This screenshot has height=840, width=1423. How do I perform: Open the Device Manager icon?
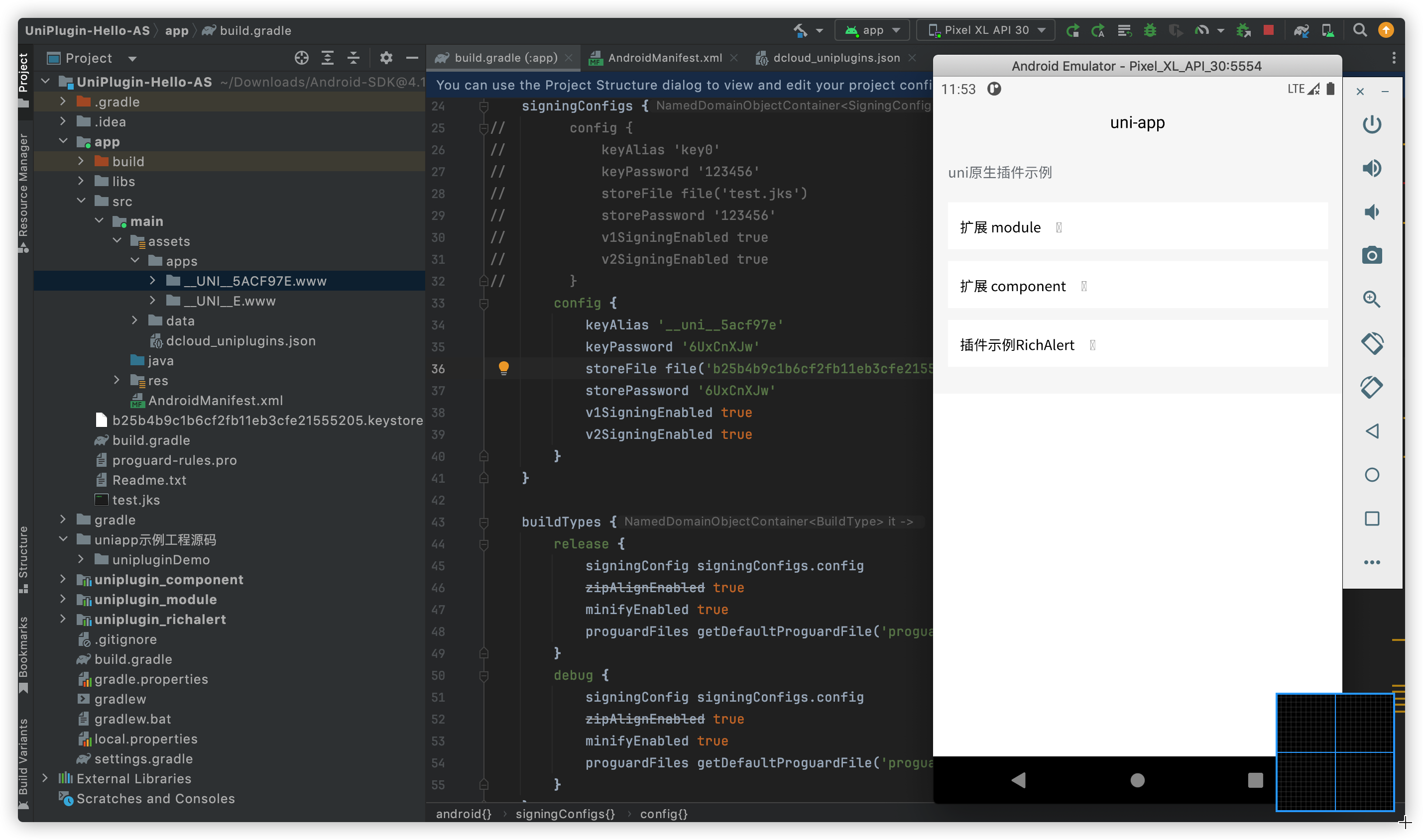click(x=1327, y=30)
